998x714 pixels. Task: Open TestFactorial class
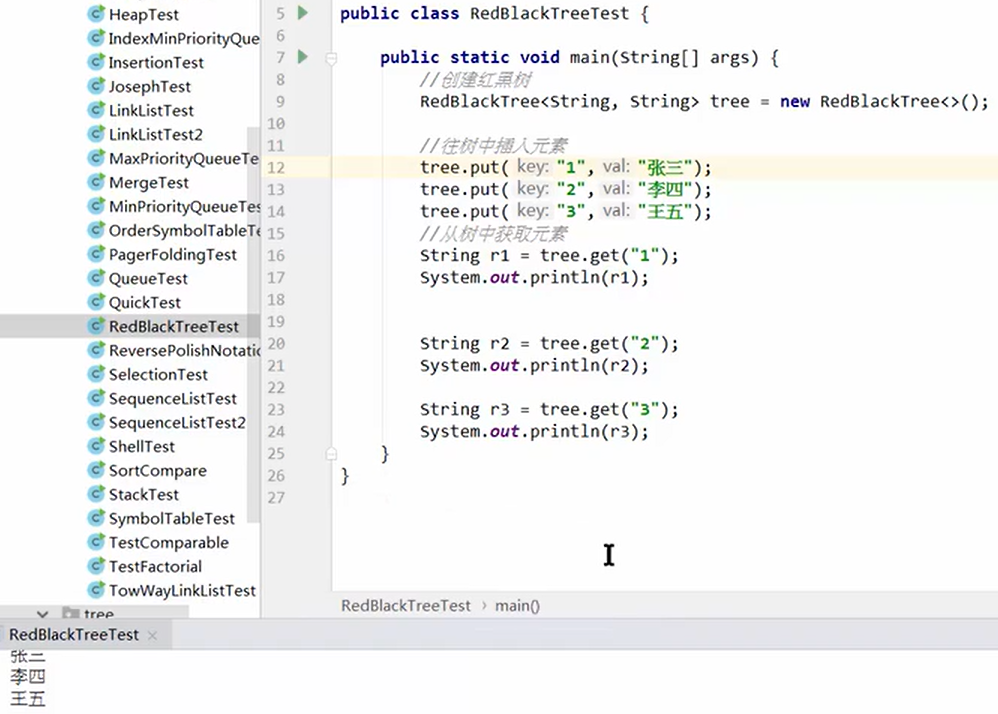coord(155,566)
